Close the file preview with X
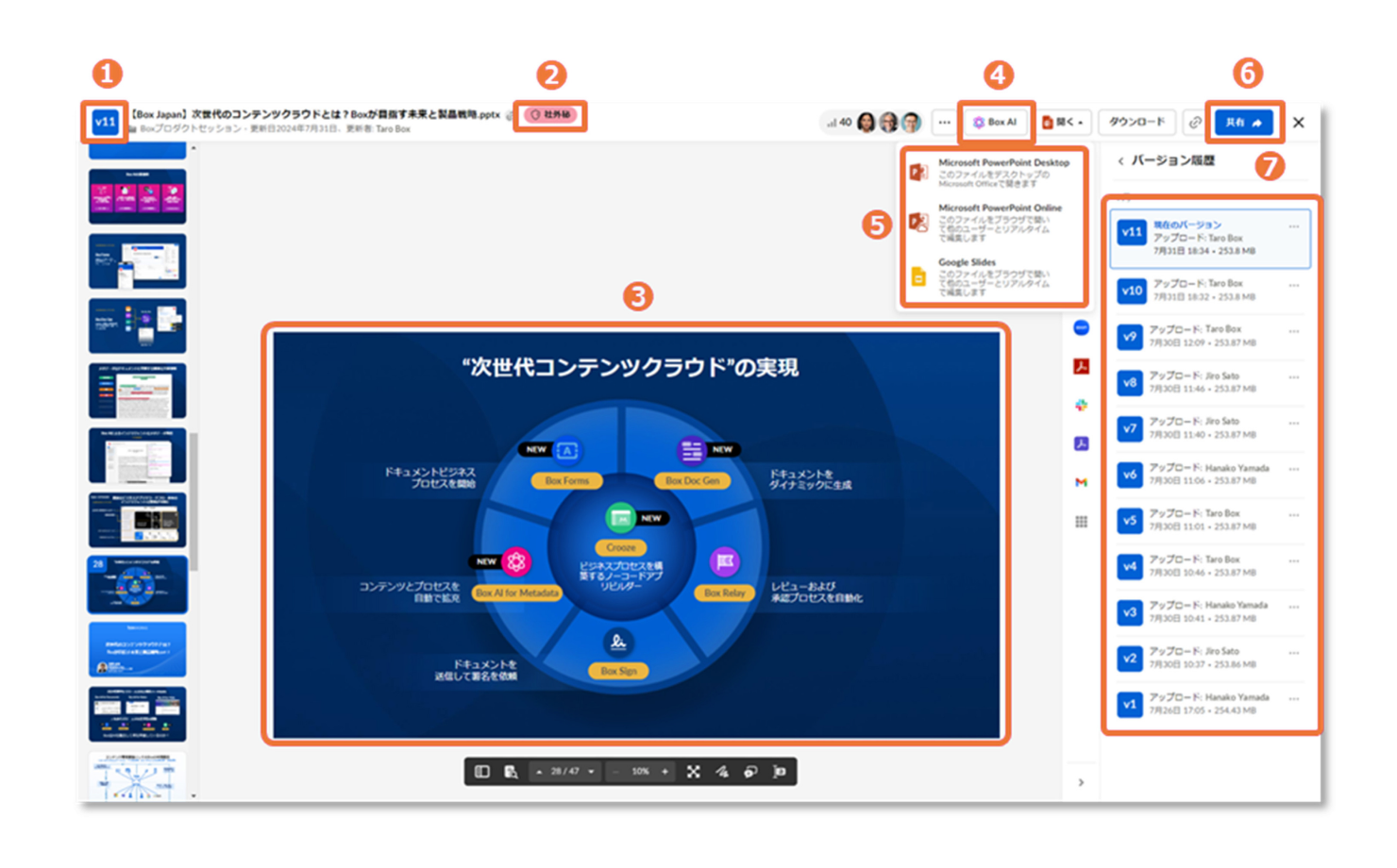The height and width of the screenshot is (868, 1397). point(1299,123)
